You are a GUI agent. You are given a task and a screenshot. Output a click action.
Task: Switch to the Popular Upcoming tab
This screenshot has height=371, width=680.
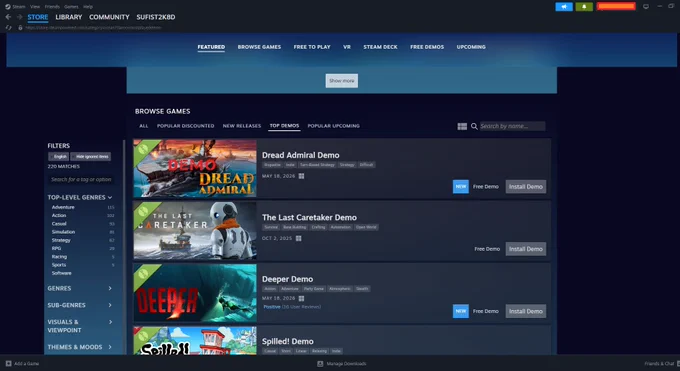tap(333, 126)
